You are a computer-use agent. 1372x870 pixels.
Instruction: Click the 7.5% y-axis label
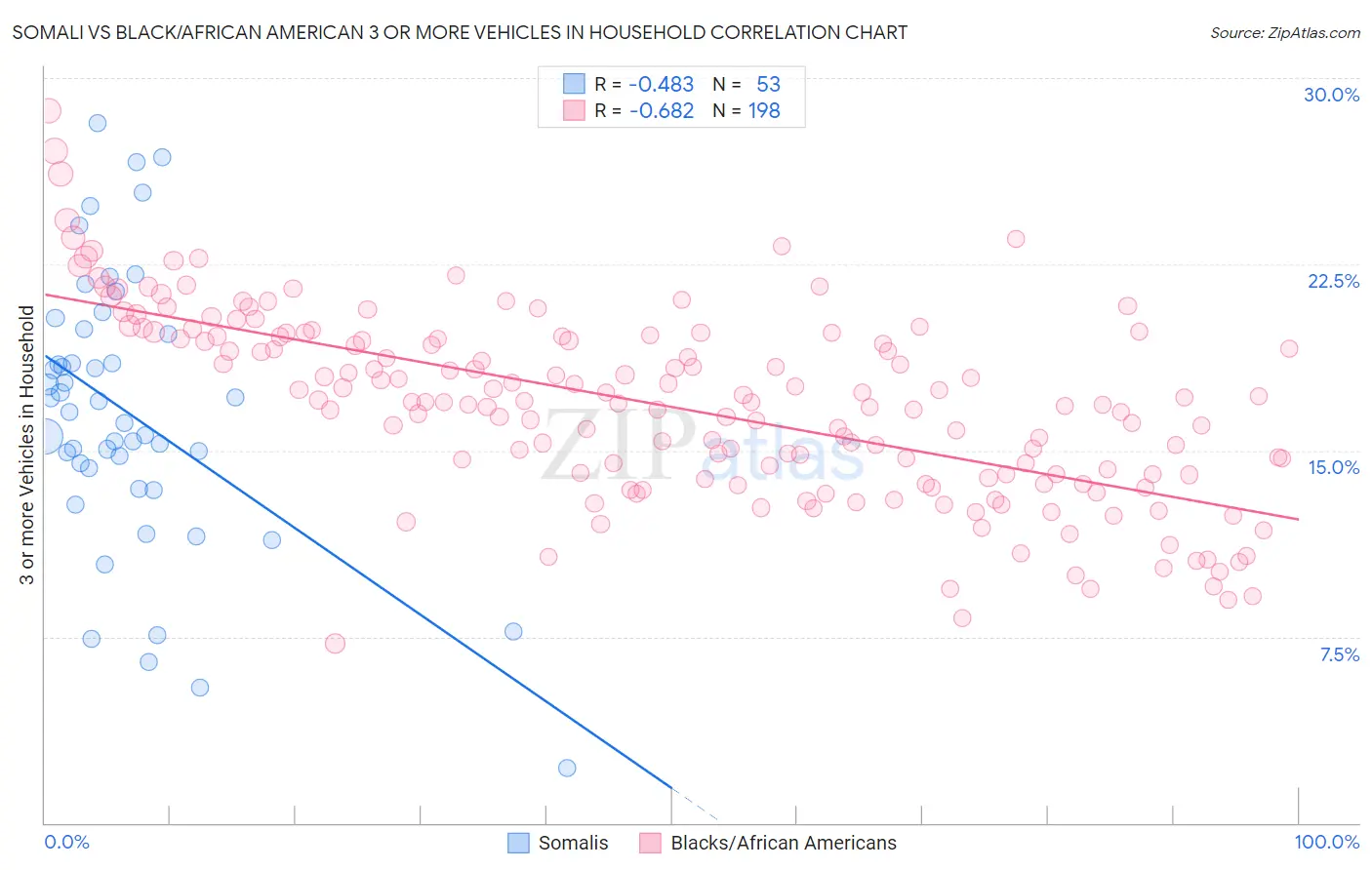point(1339,654)
